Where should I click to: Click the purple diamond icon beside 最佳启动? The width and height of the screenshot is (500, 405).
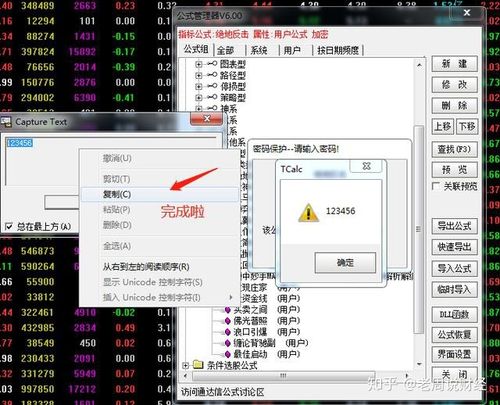point(228,354)
